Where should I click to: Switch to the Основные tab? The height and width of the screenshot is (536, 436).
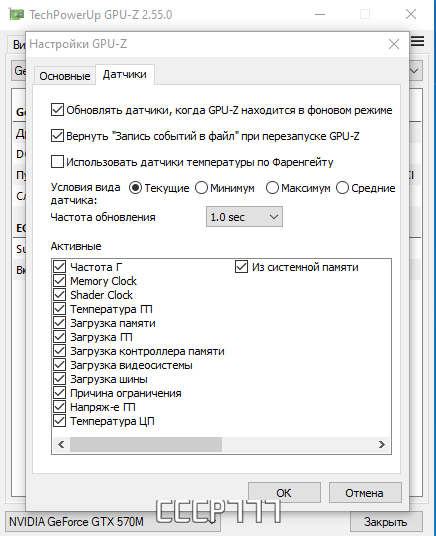coord(65,76)
